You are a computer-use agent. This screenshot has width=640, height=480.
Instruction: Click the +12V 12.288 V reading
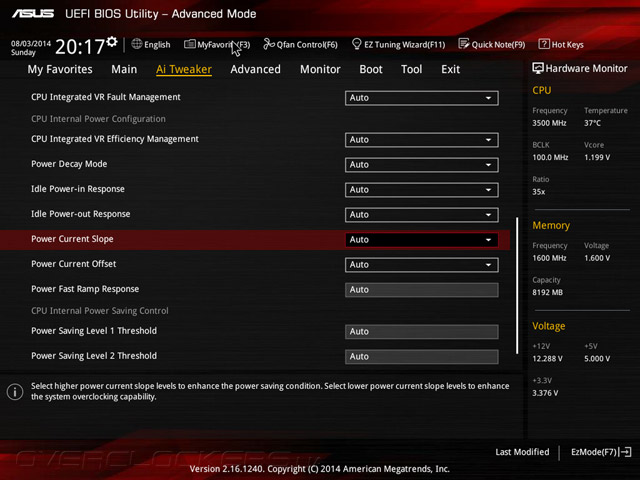point(547,358)
